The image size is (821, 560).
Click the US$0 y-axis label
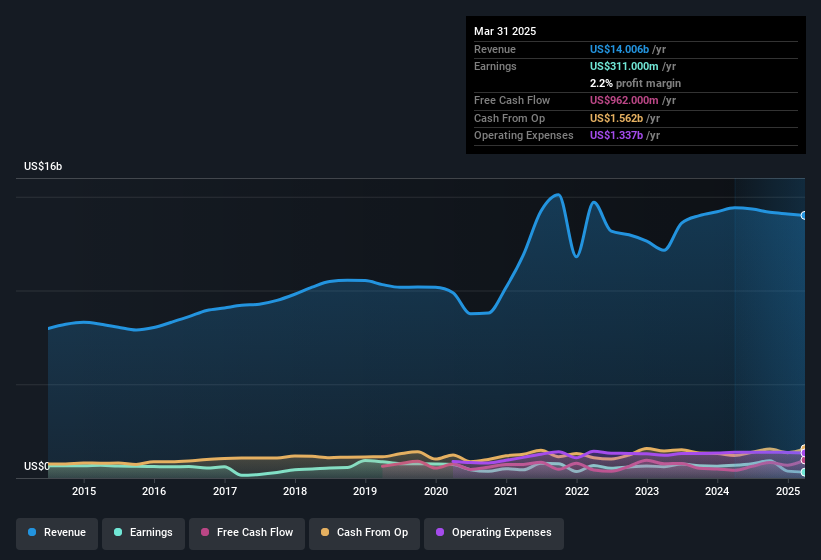pos(37,466)
